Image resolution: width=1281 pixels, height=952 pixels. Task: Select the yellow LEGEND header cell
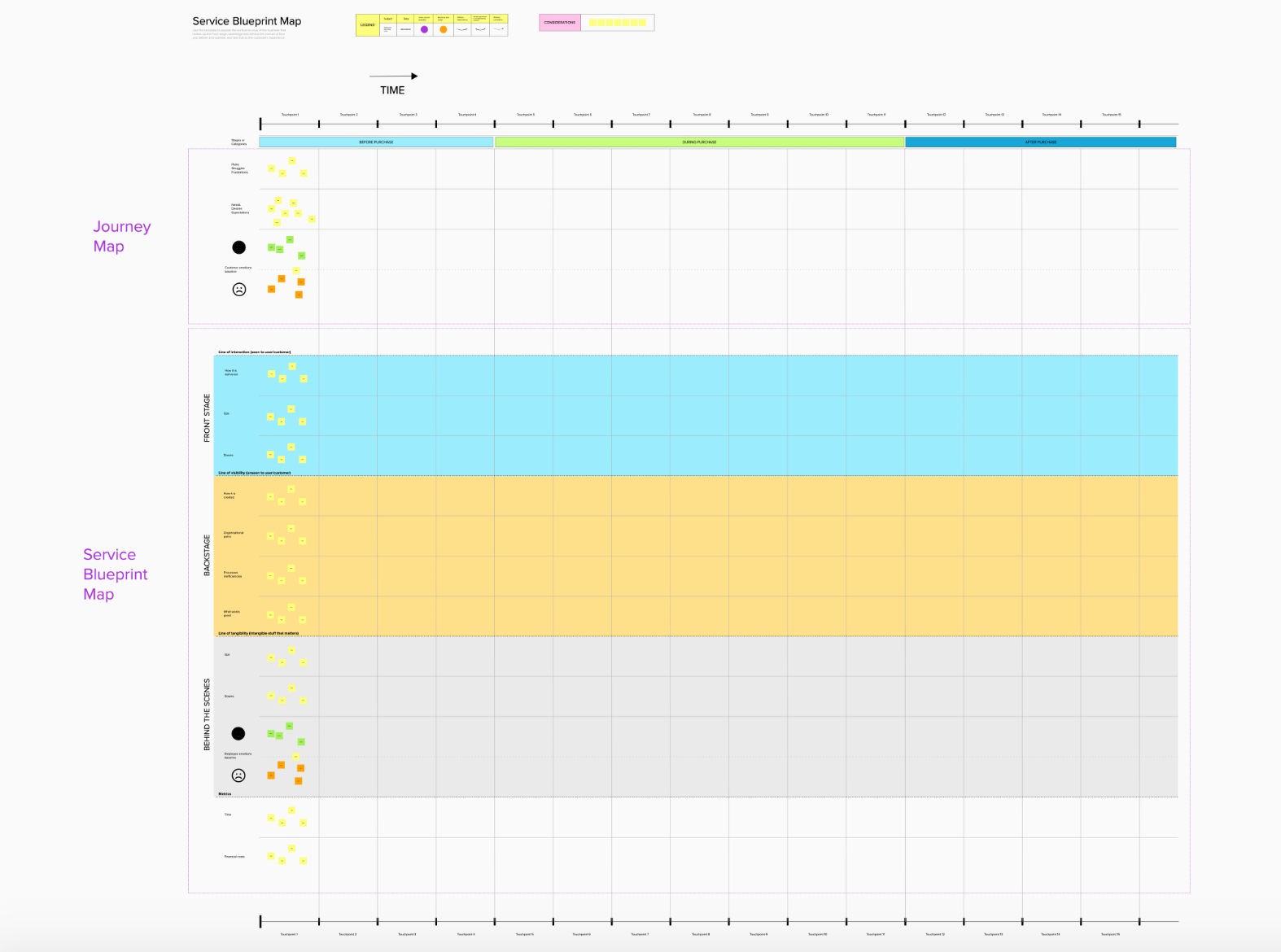click(368, 24)
